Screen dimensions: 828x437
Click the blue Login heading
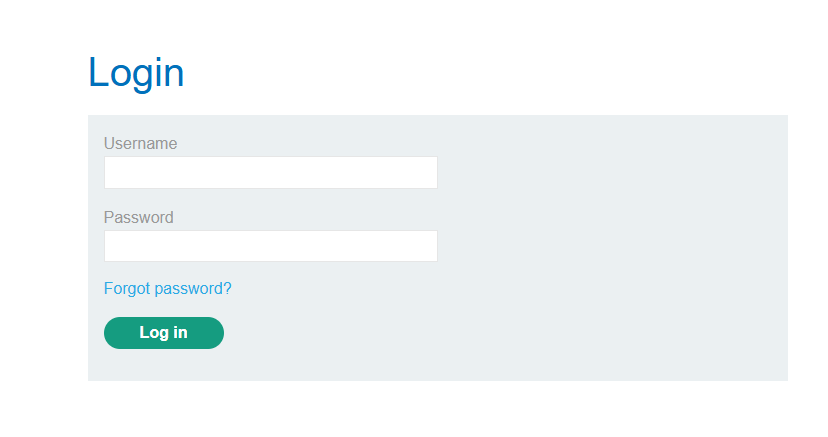coord(136,73)
